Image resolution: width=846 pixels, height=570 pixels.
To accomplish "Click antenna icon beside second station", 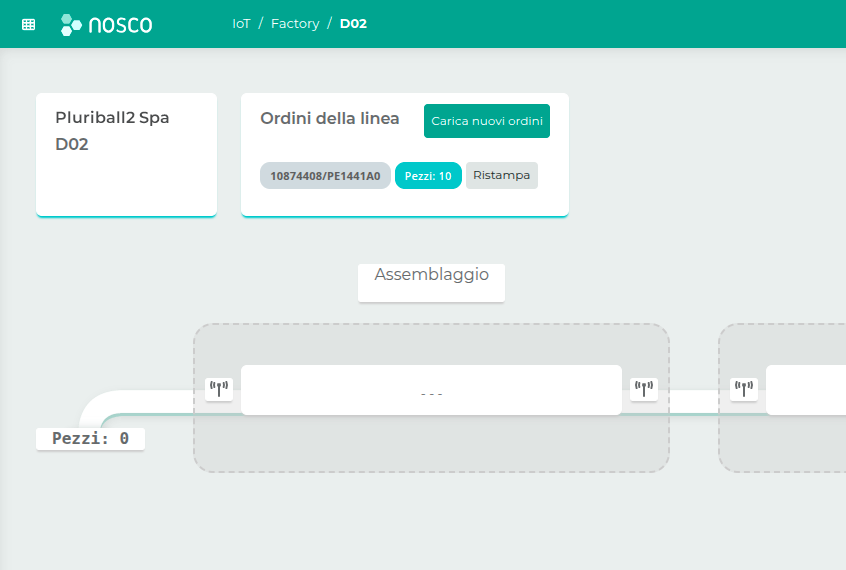I will (x=744, y=389).
